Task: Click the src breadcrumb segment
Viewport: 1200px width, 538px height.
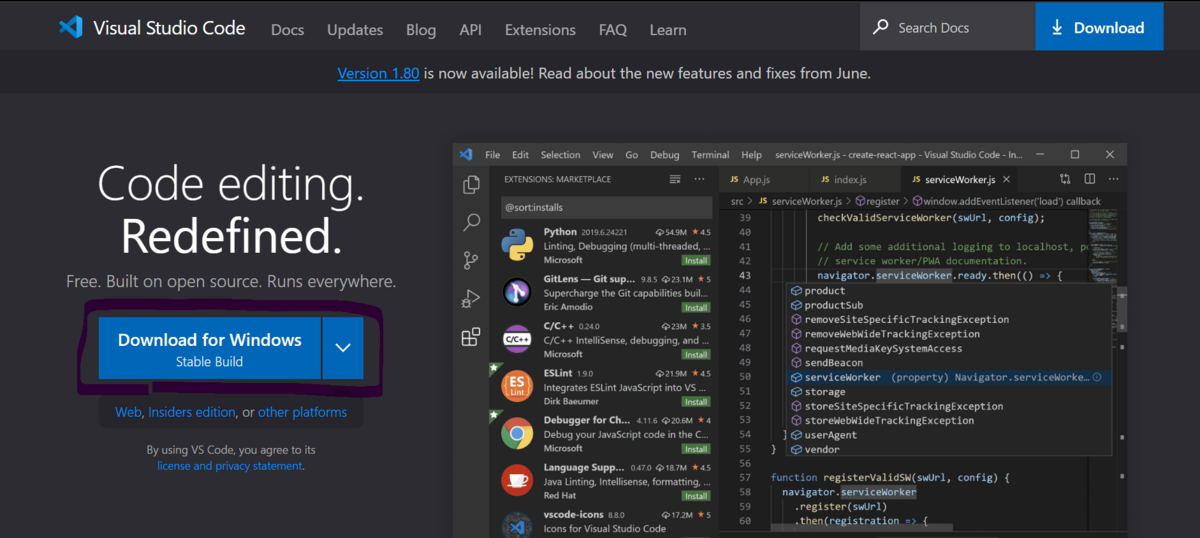Action: (x=737, y=201)
